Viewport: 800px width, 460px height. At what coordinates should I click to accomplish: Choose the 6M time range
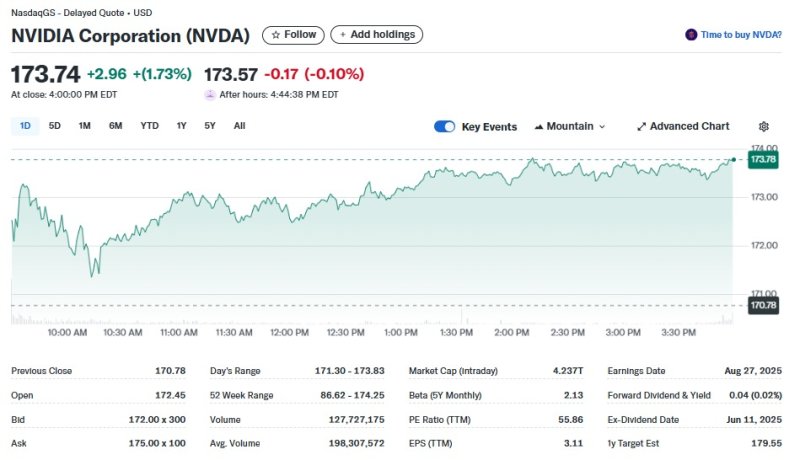click(116, 126)
